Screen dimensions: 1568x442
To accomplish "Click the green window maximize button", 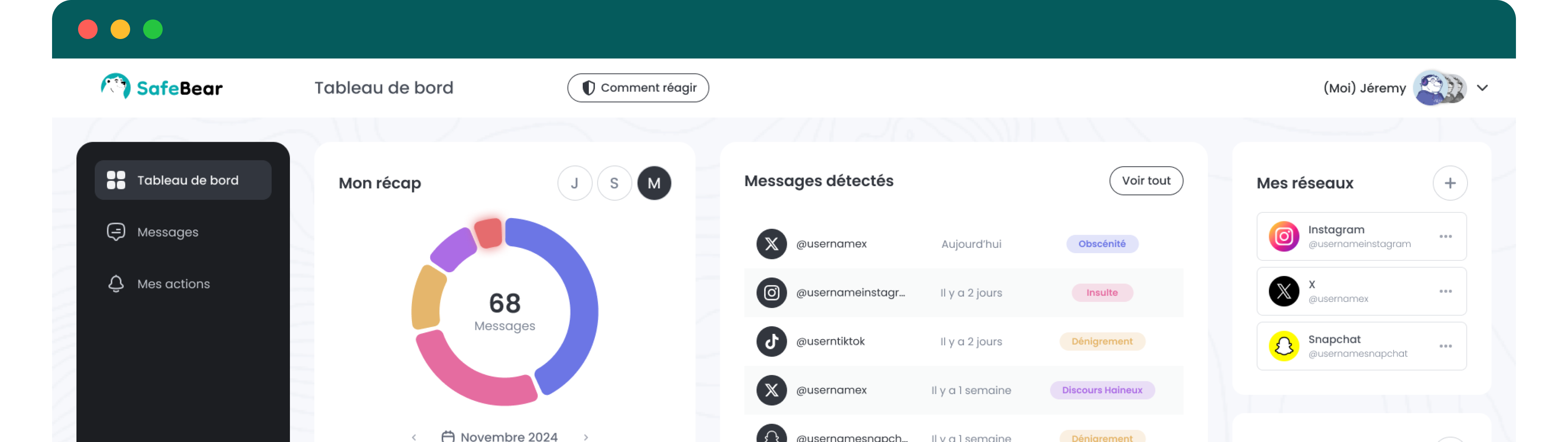I will pos(153,29).
